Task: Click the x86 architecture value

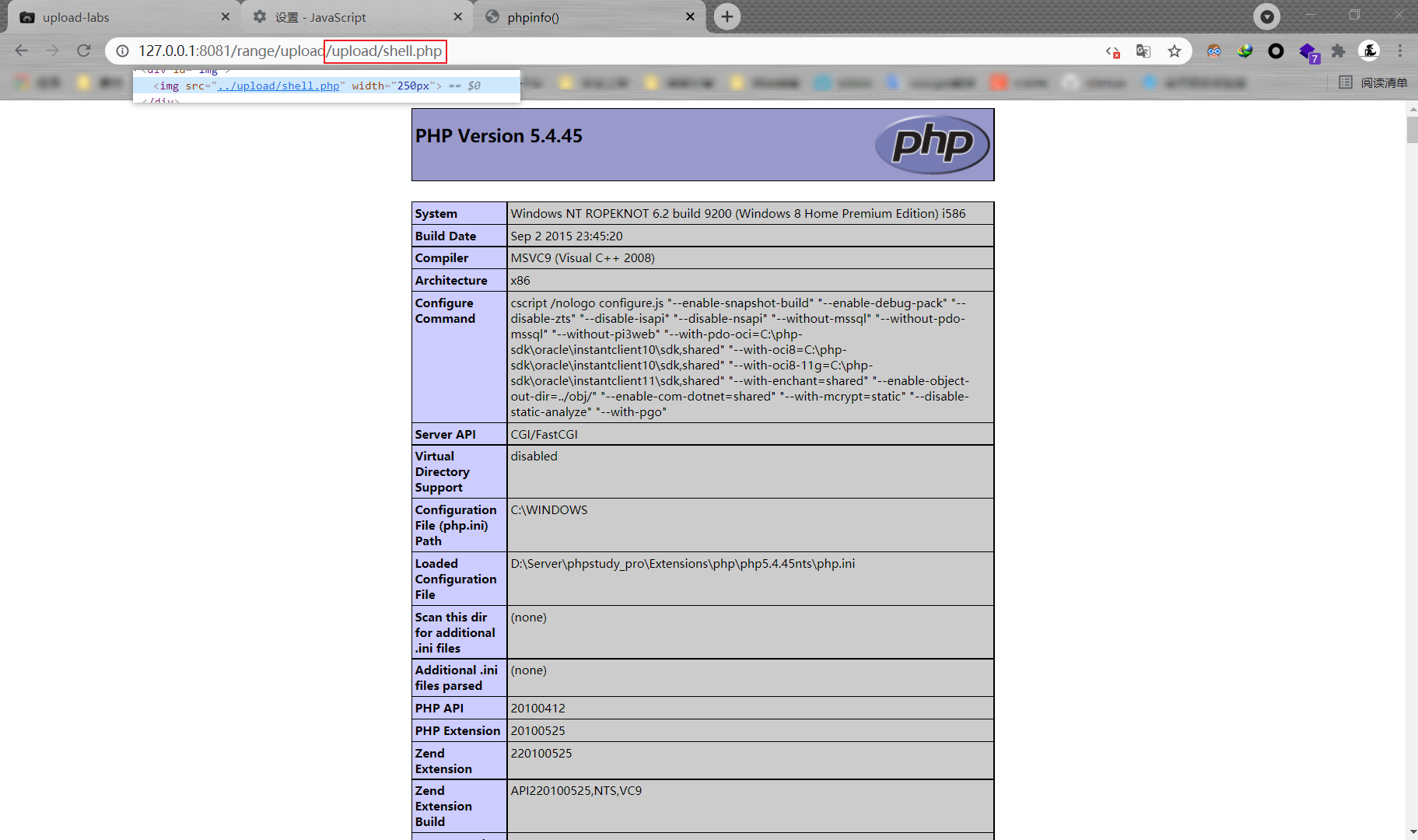Action: tap(520, 281)
